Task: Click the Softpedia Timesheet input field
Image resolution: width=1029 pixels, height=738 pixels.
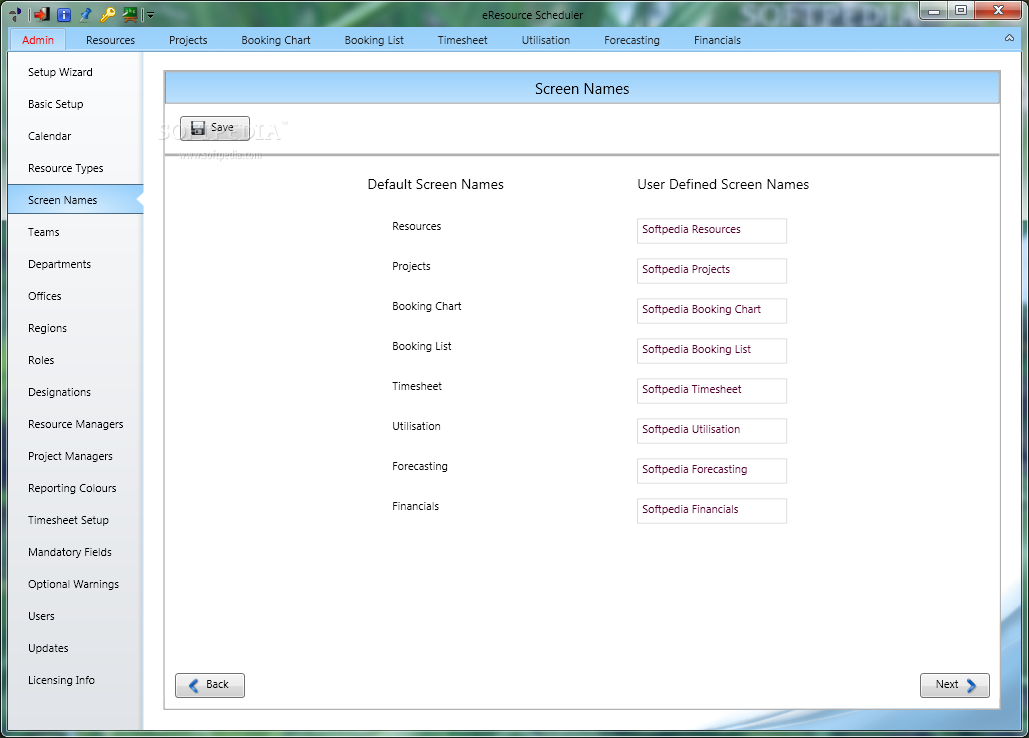Action: (x=711, y=390)
